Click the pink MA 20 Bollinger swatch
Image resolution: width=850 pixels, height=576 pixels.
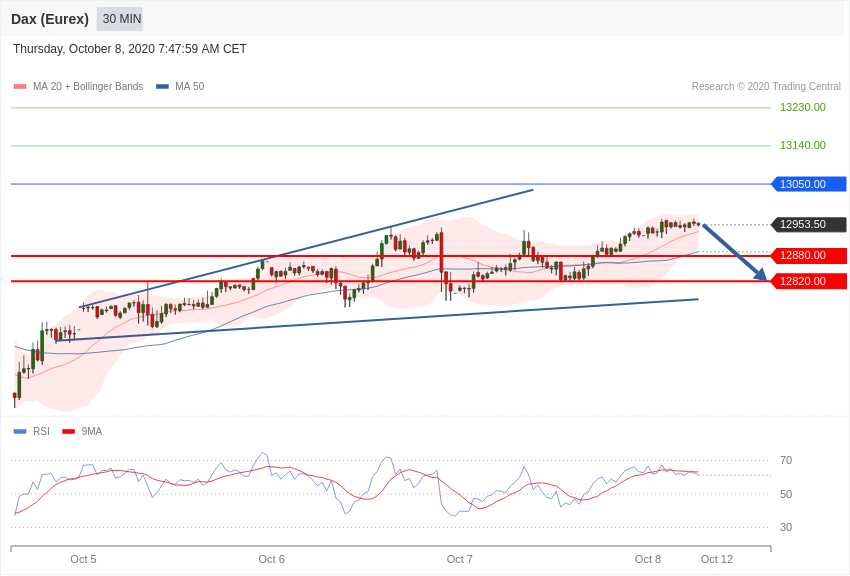(x=20, y=87)
